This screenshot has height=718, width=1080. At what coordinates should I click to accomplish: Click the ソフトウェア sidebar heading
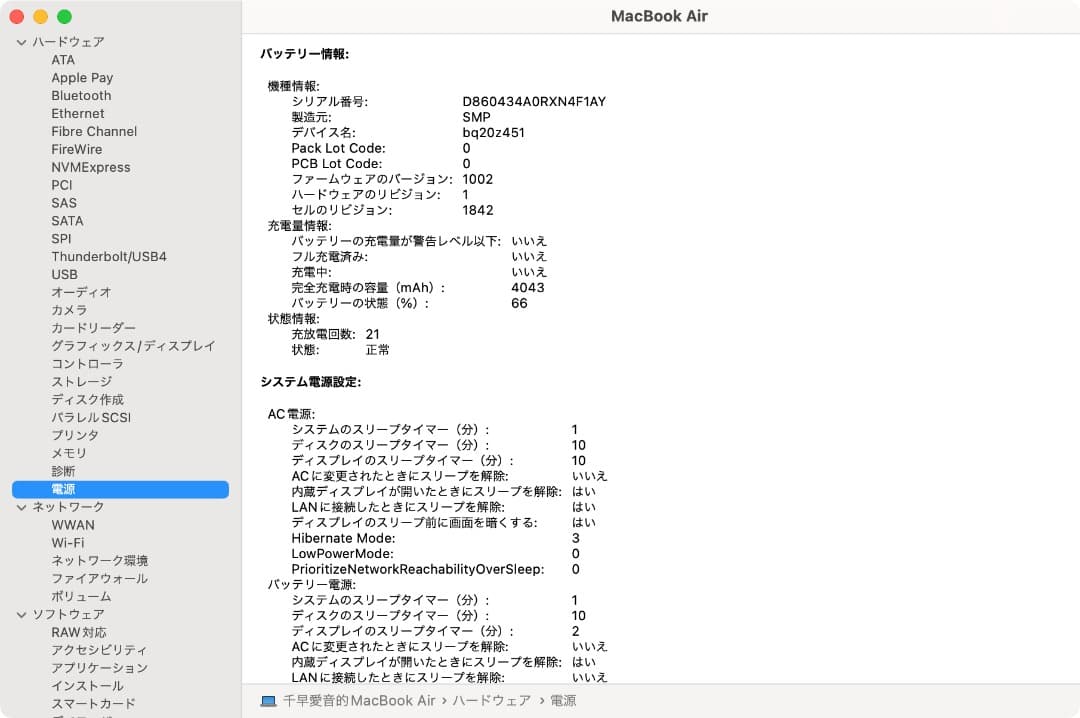(x=69, y=615)
